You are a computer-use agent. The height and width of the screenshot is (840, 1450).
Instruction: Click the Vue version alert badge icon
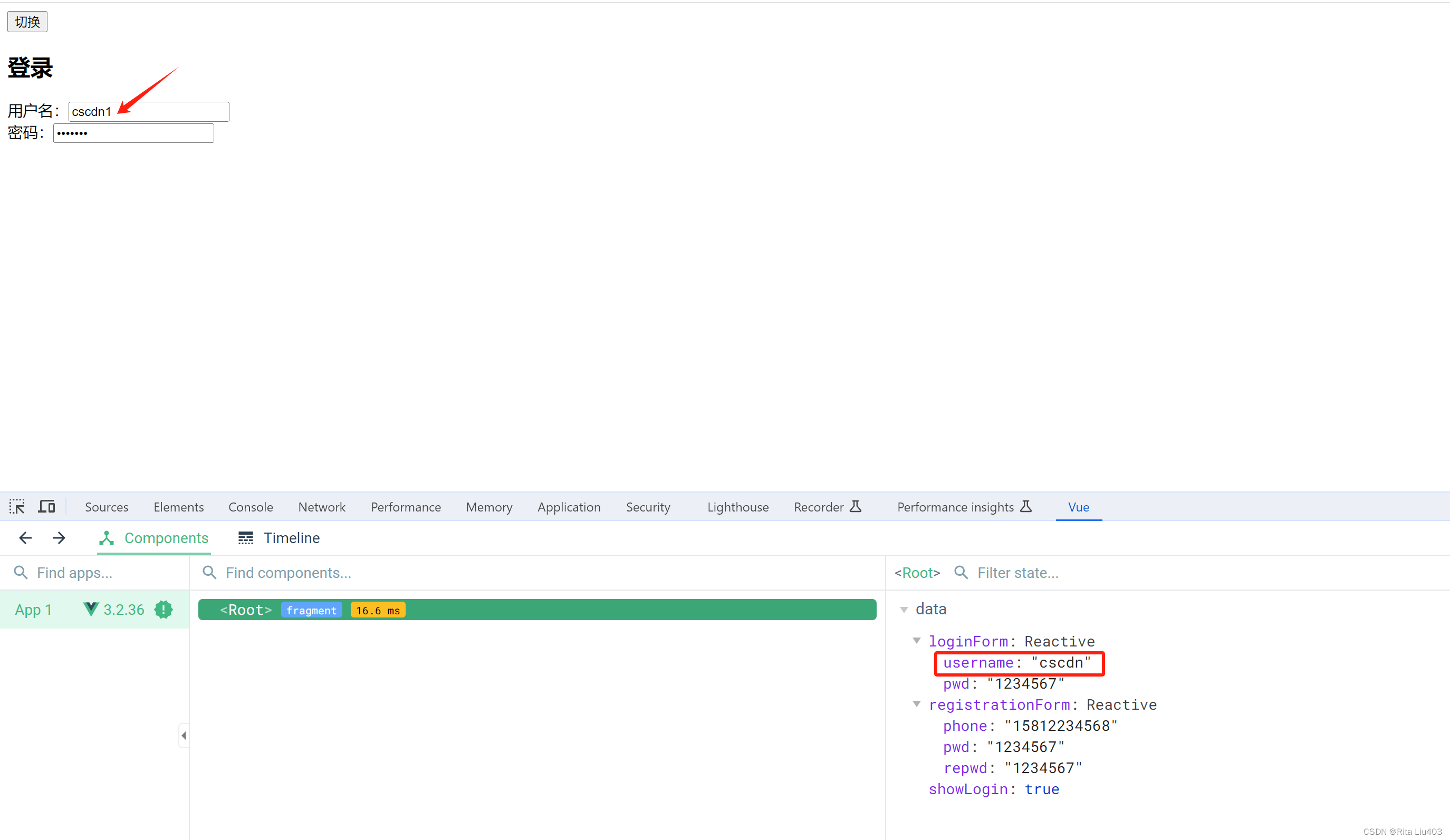(164, 609)
